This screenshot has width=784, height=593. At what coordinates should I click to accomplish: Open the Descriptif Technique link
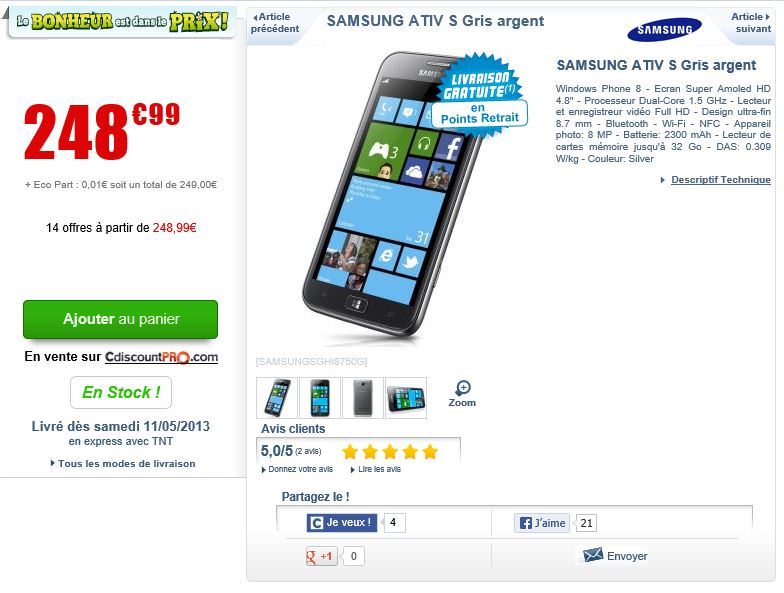pos(720,180)
